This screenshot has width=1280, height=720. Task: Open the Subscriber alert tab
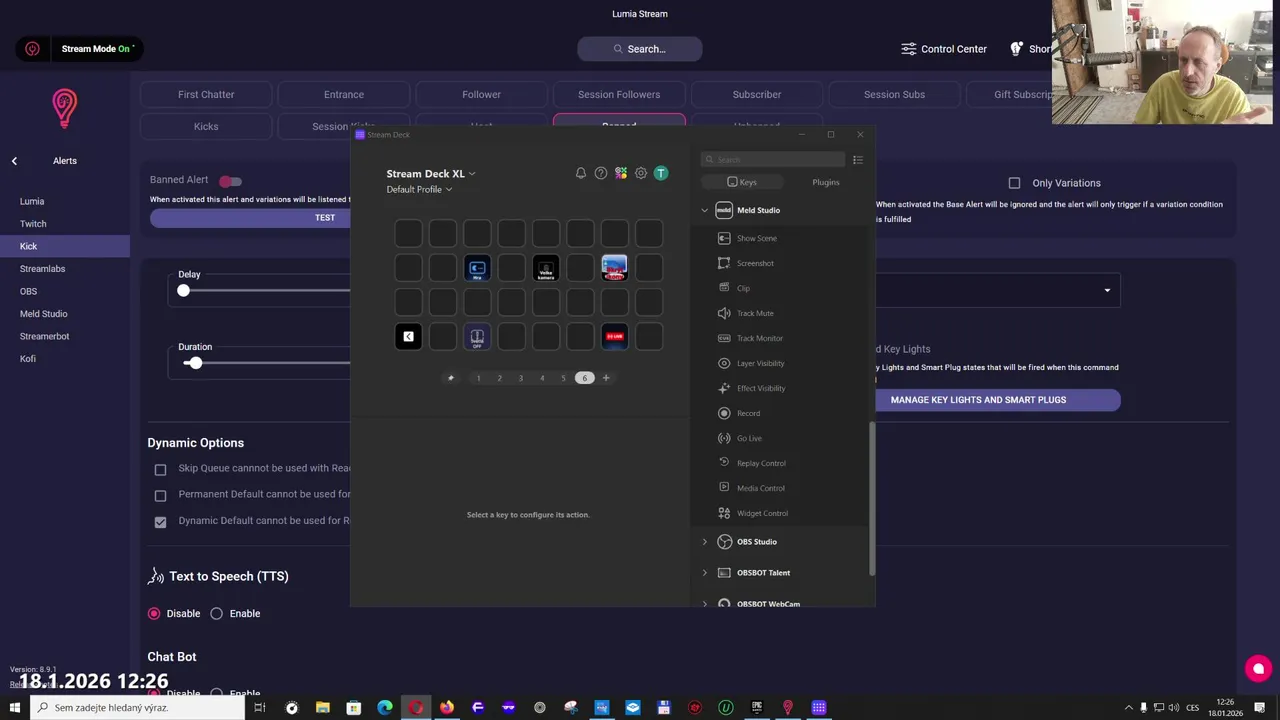point(757,94)
